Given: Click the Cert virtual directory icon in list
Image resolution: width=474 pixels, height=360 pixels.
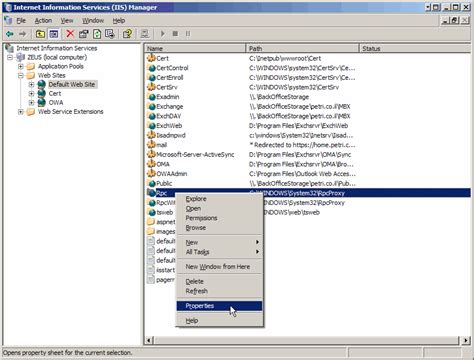Looking at the screenshot, I should 152,58.
